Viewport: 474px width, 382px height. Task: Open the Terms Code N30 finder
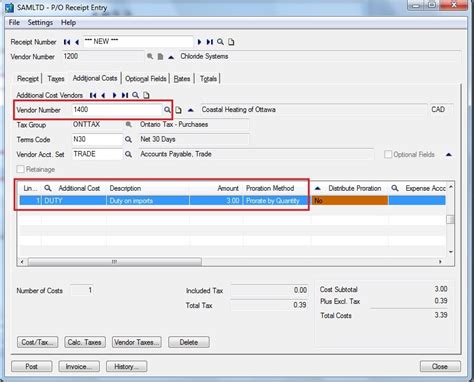128,139
